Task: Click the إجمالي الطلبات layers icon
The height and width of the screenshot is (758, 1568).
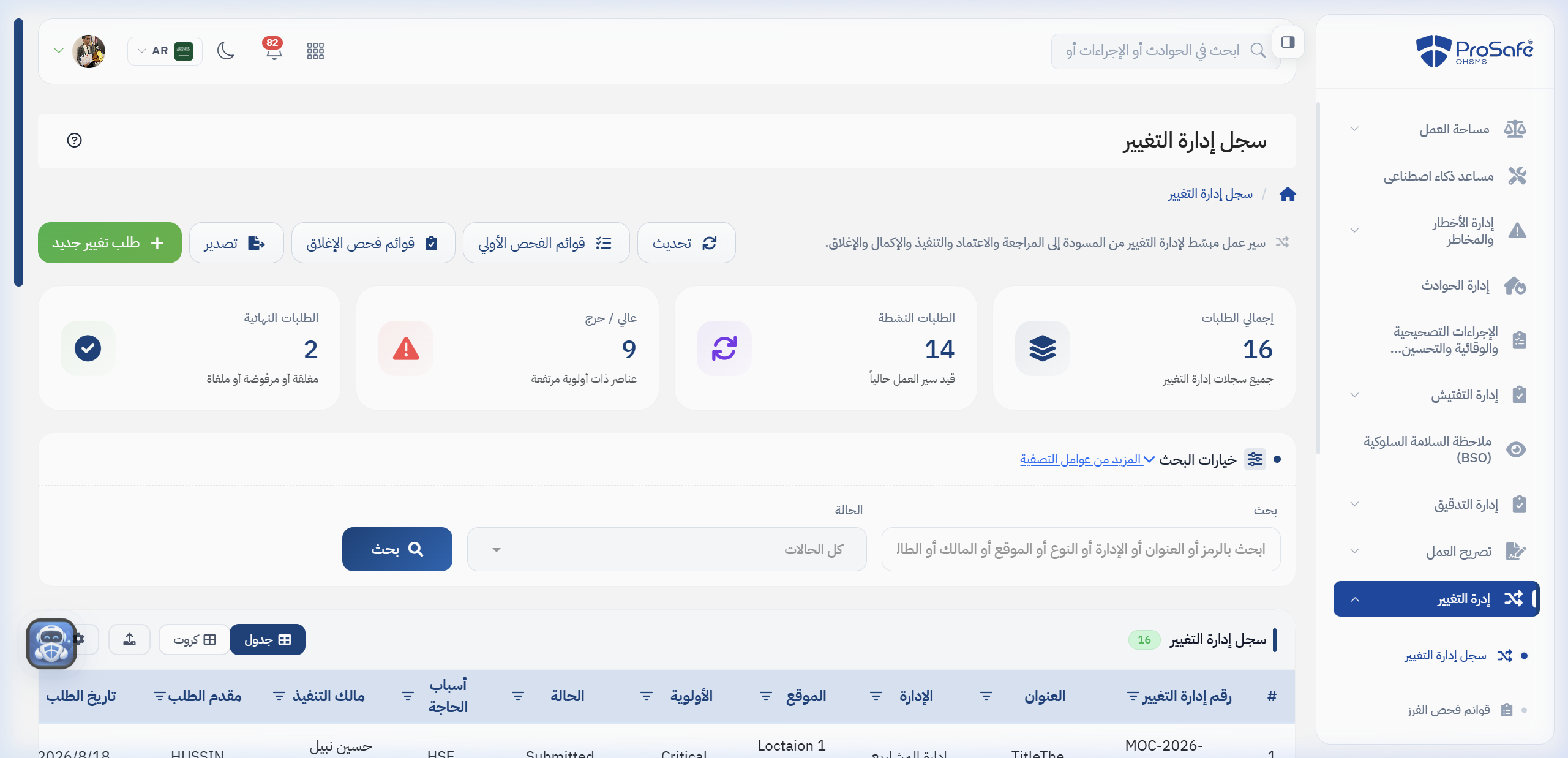Action: (x=1042, y=348)
